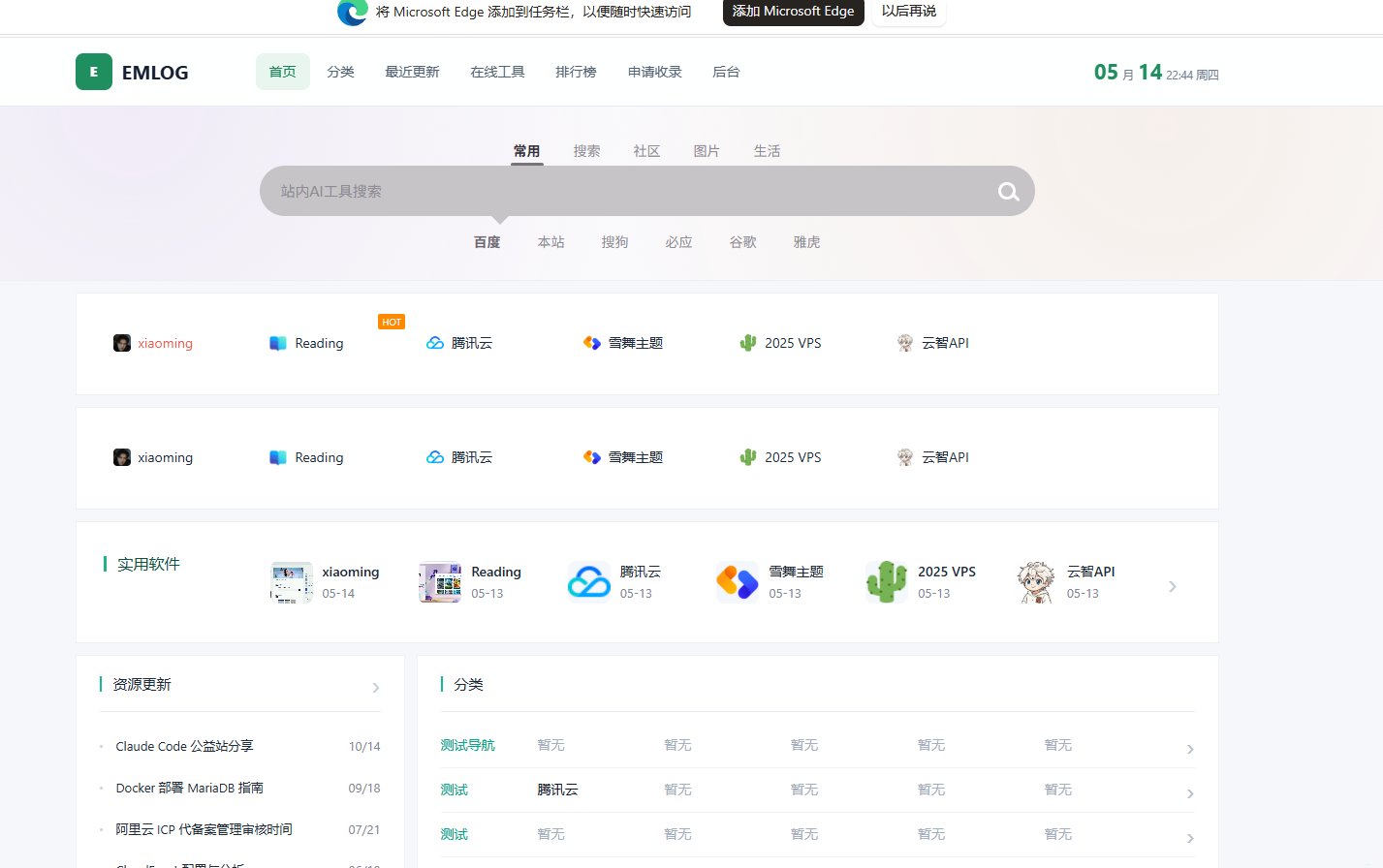Choose 搜狗 search engine
1383x868 pixels.
point(615,242)
